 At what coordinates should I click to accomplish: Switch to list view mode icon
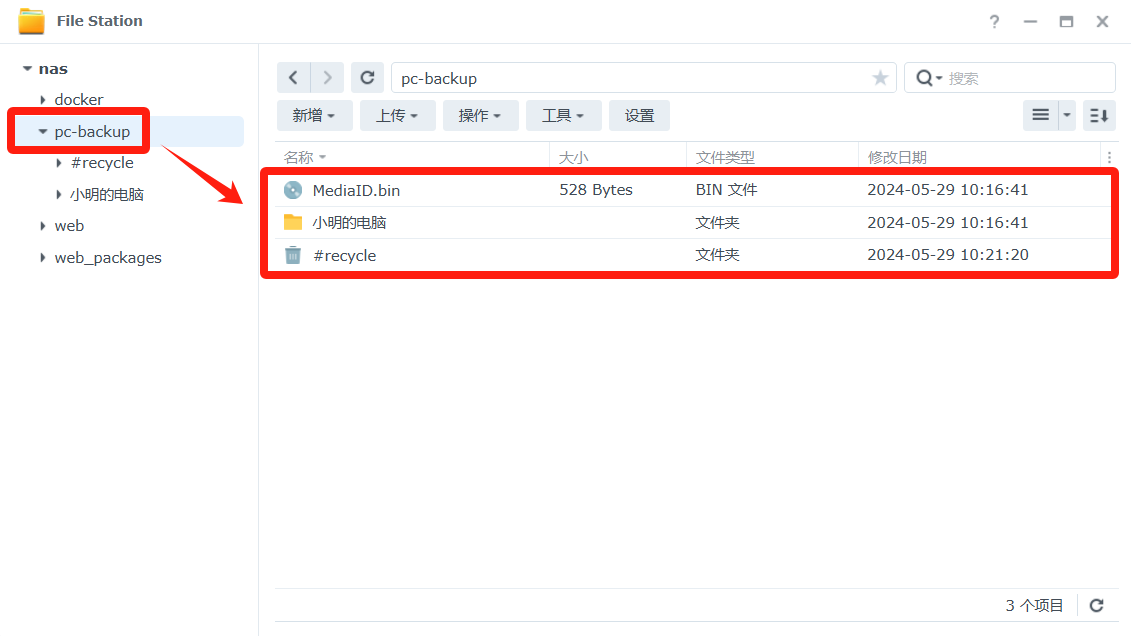pos(1040,116)
